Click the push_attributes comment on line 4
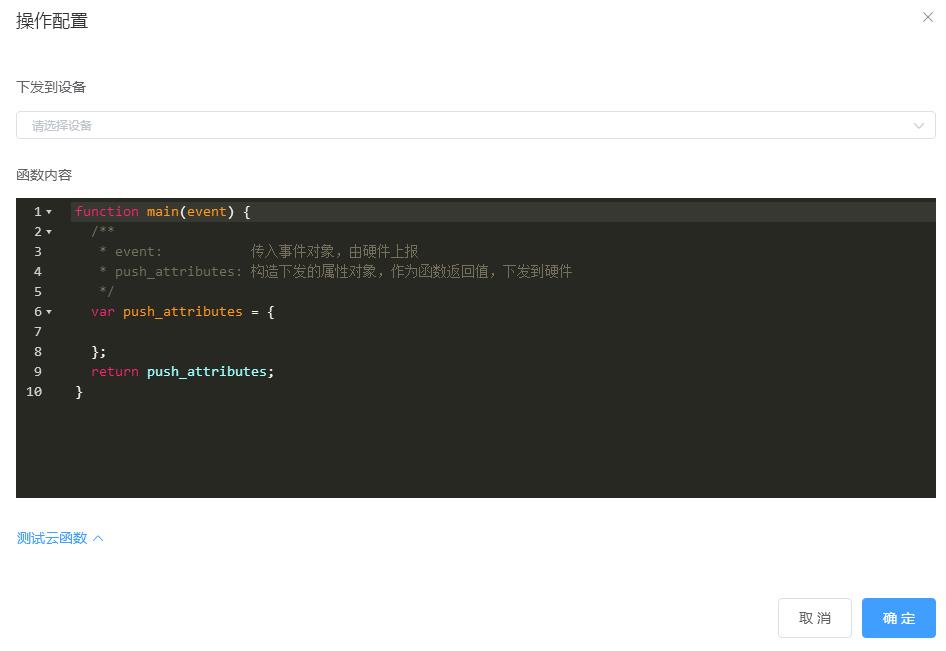Viewport: 946px width, 651px height. 178,272
